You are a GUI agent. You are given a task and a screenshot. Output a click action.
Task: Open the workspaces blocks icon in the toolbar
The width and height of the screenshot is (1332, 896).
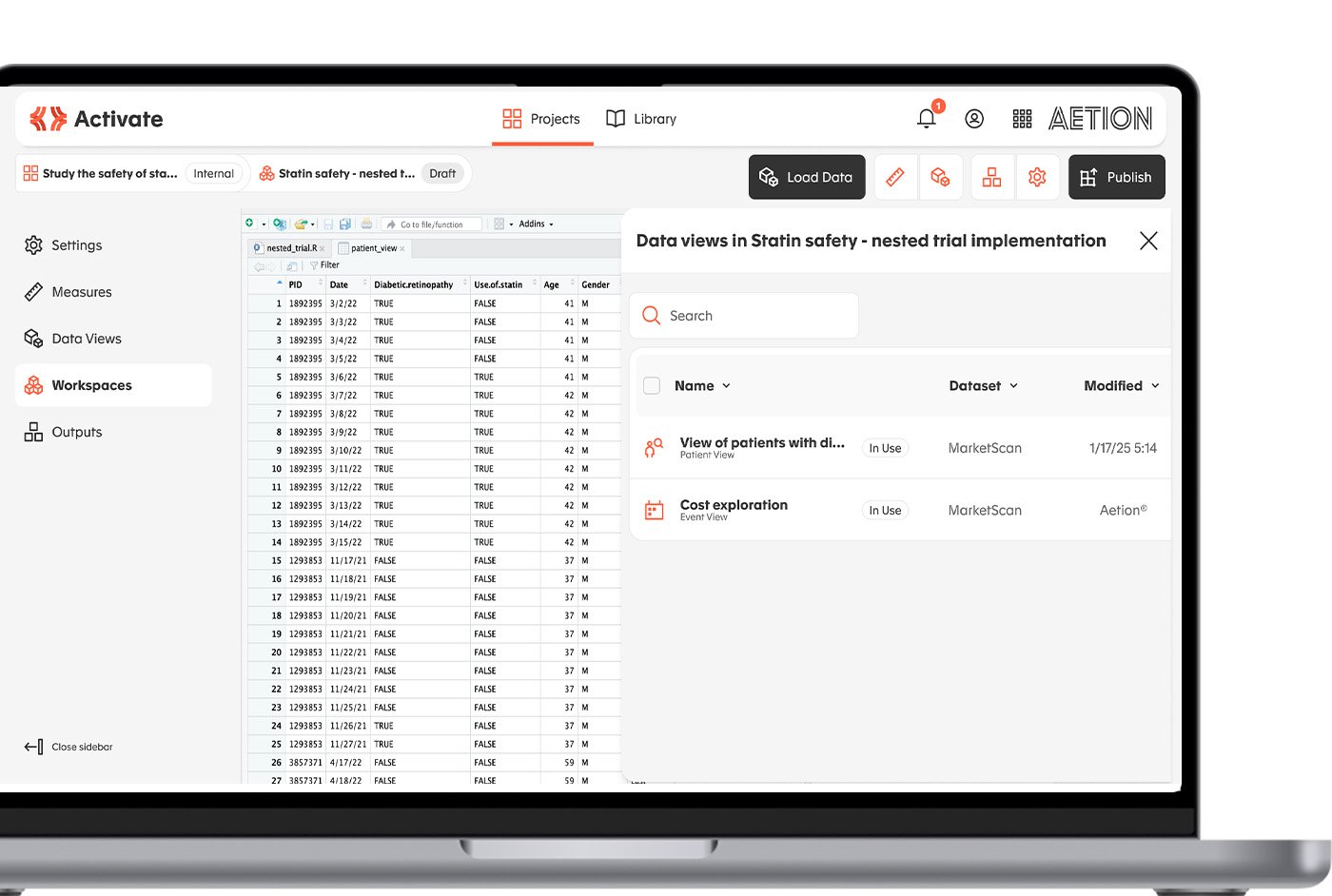click(x=991, y=177)
